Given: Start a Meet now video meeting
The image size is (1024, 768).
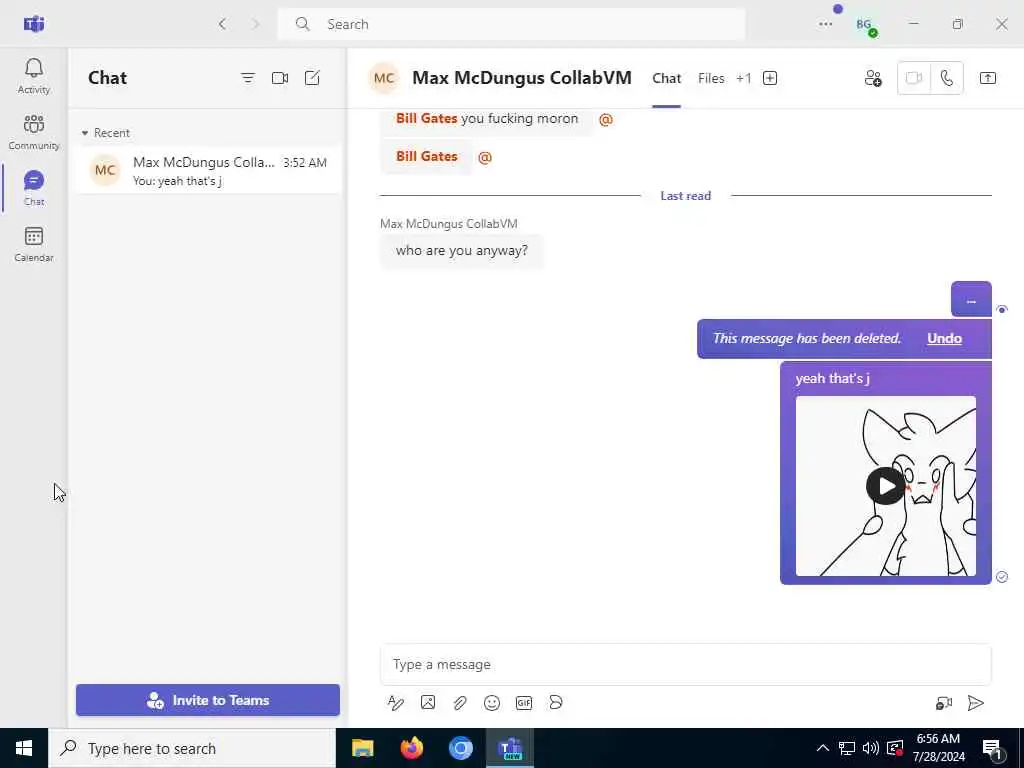Looking at the screenshot, I should coord(280,78).
